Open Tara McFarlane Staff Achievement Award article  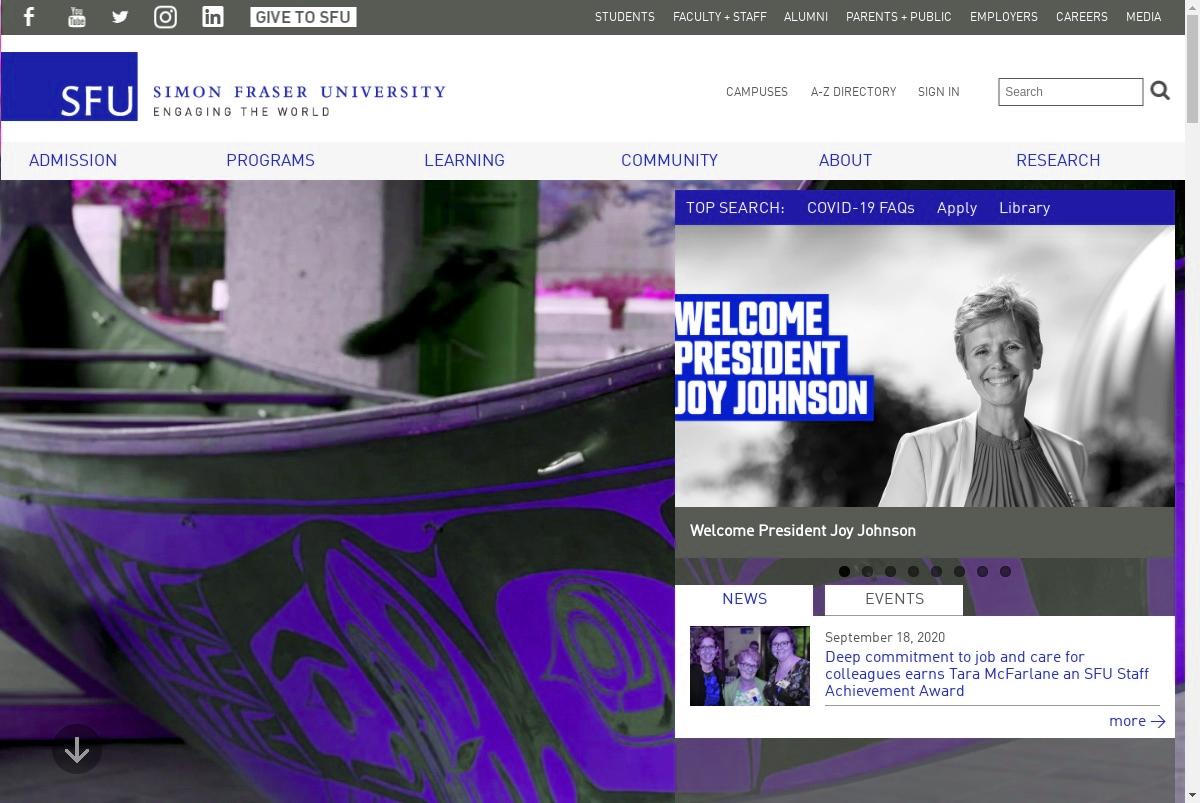click(987, 674)
